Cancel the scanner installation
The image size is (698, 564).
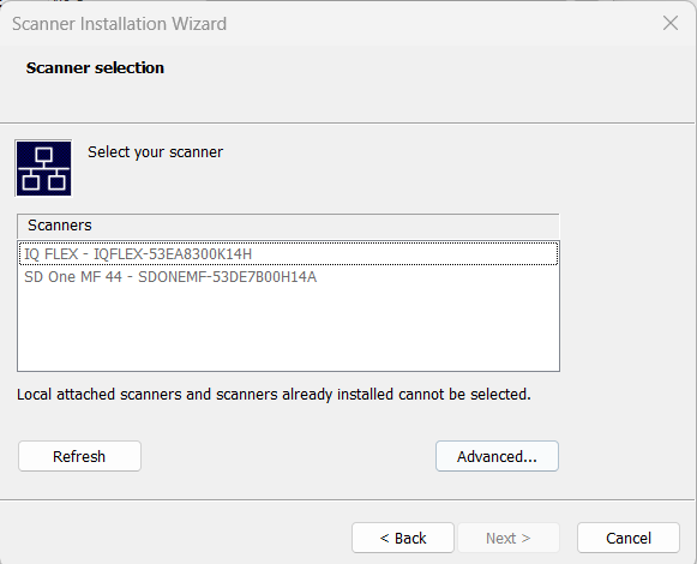click(628, 538)
